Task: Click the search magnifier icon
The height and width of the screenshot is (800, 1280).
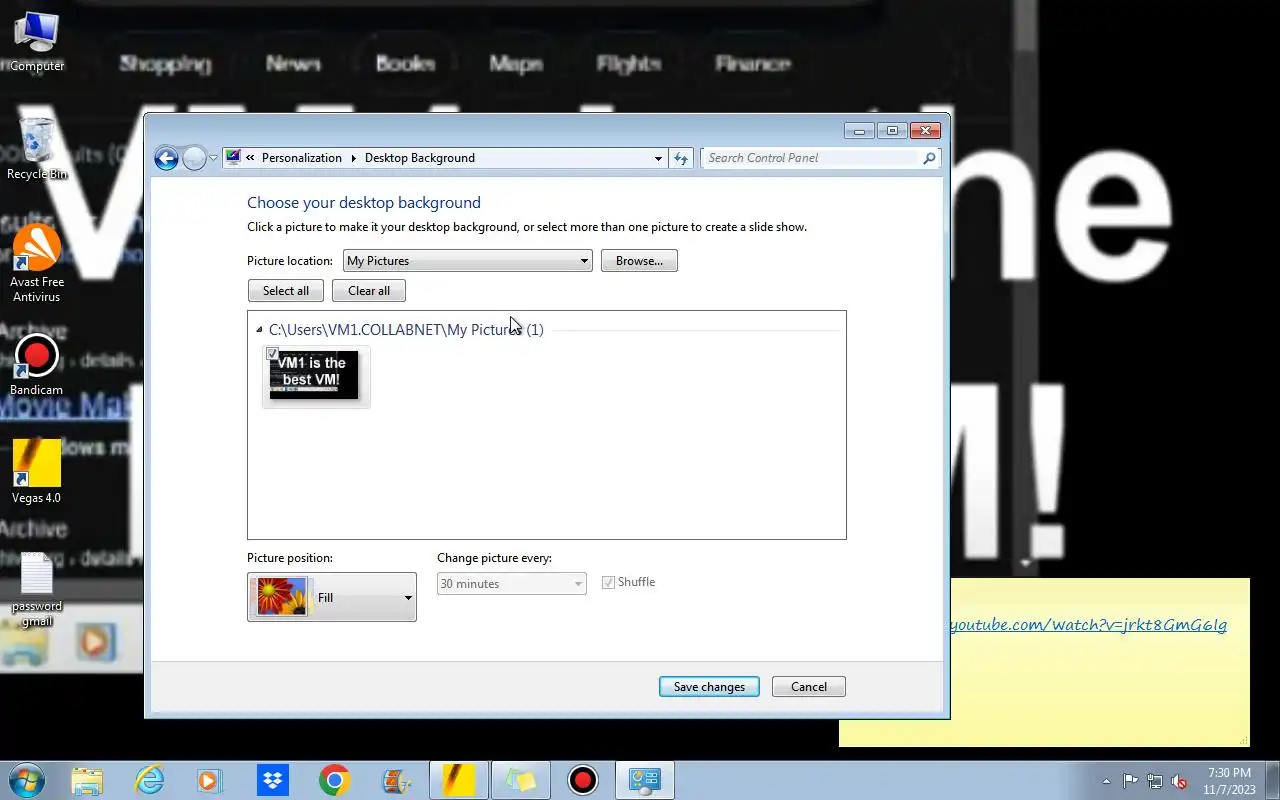Action: (929, 158)
